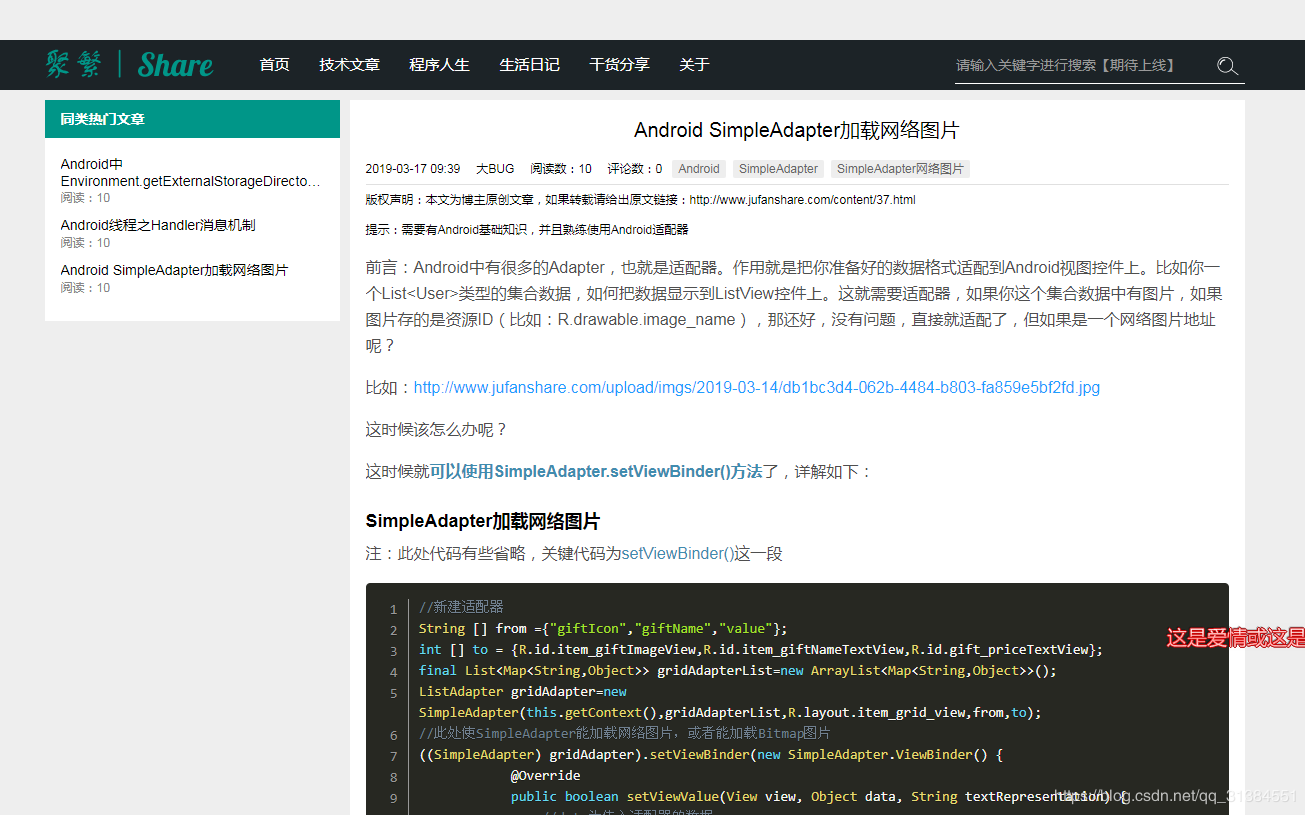
Task: Click the publish date 2019-03-17 09:39
Action: [x=413, y=169]
